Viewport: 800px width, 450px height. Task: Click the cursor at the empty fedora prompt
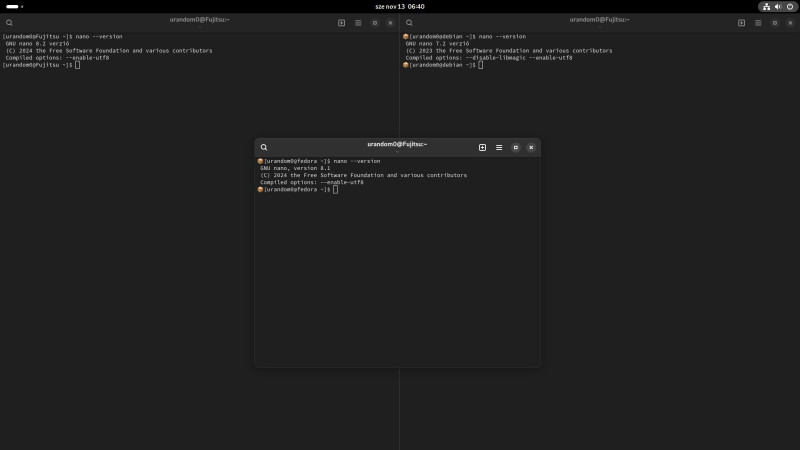pyautogui.click(x=335, y=190)
